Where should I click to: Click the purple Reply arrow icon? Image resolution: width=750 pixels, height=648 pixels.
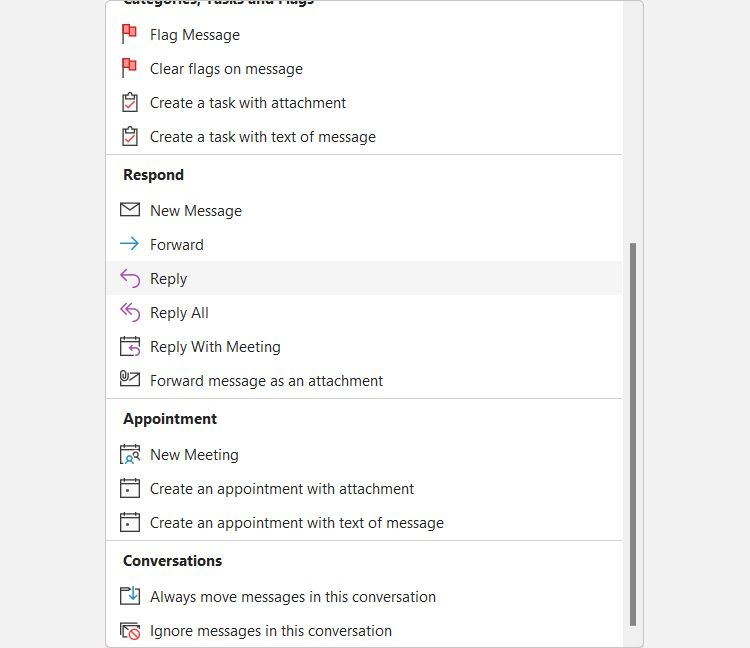coord(129,278)
